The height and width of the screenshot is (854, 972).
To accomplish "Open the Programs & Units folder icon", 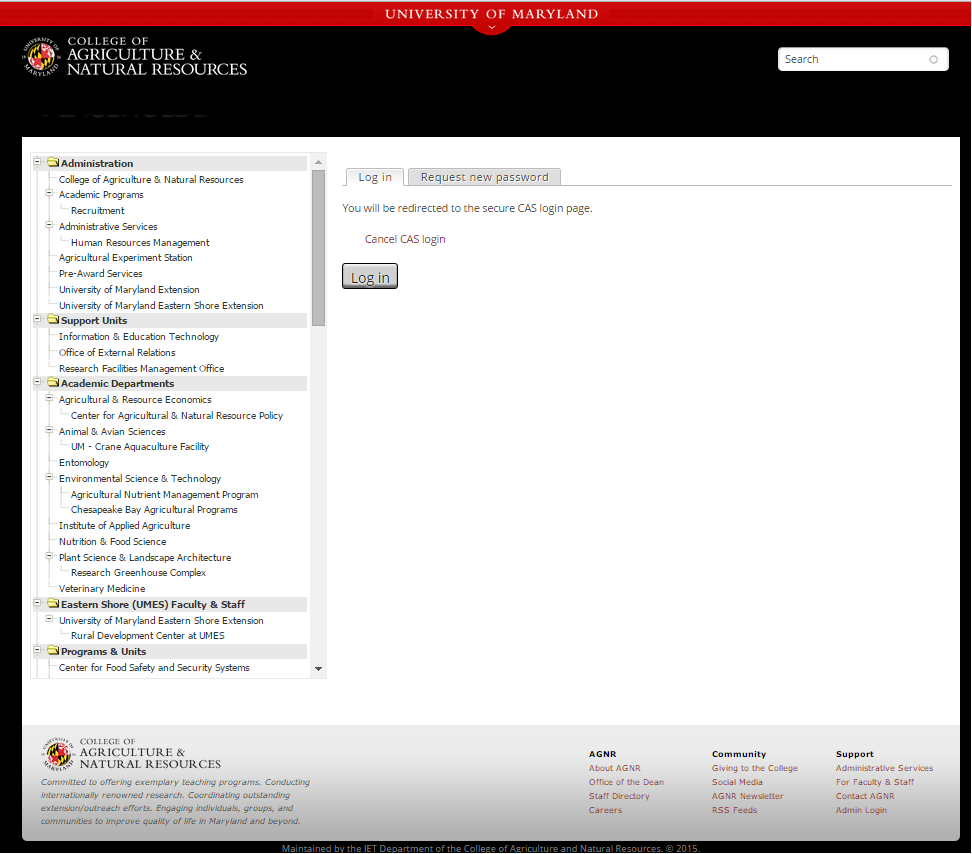I will point(53,651).
